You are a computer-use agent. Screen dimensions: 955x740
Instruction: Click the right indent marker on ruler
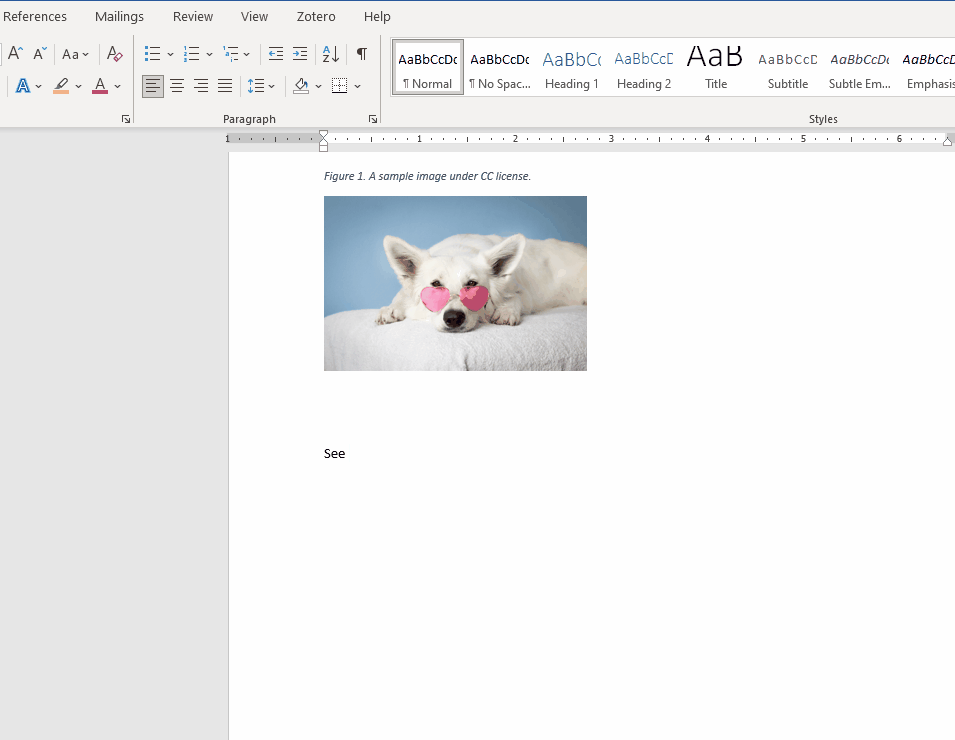947,141
